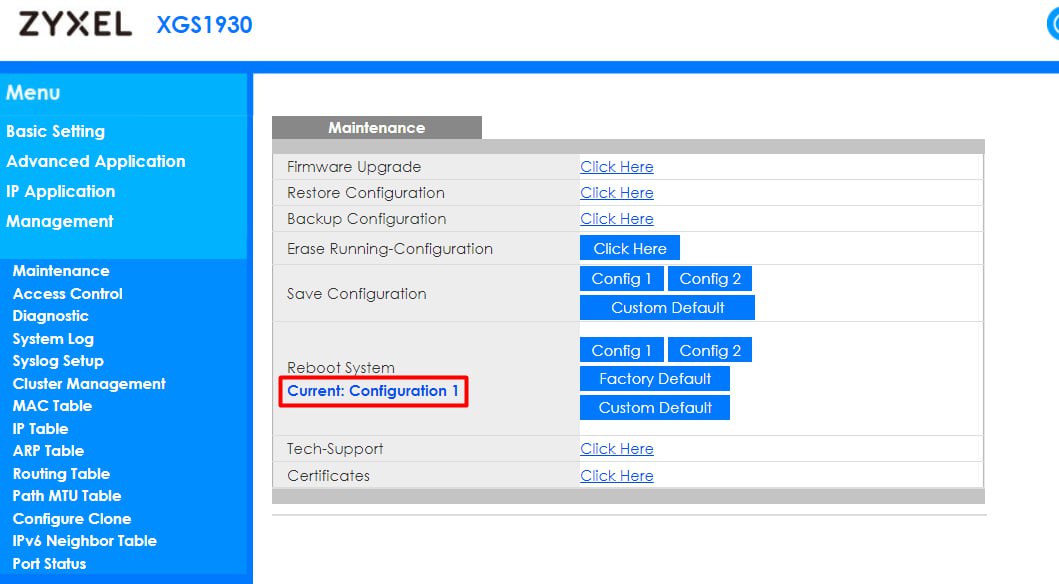Open System Log from the sidebar

[x=53, y=339]
